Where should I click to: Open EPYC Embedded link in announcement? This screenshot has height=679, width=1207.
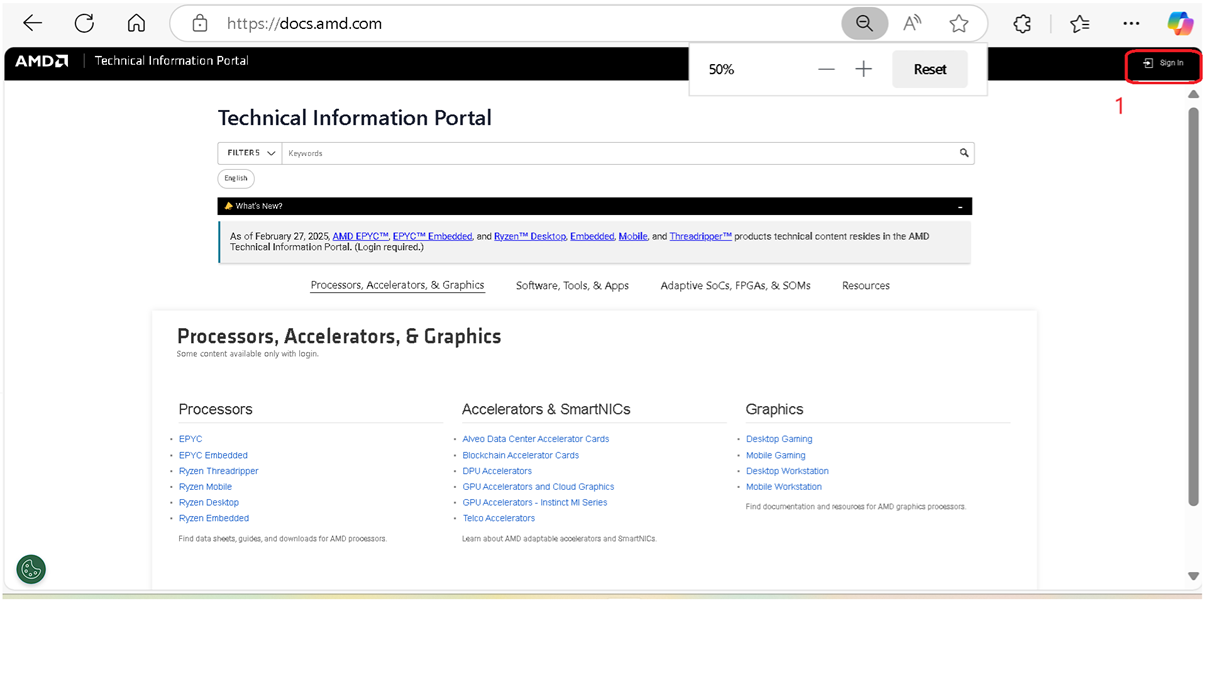click(x=432, y=236)
